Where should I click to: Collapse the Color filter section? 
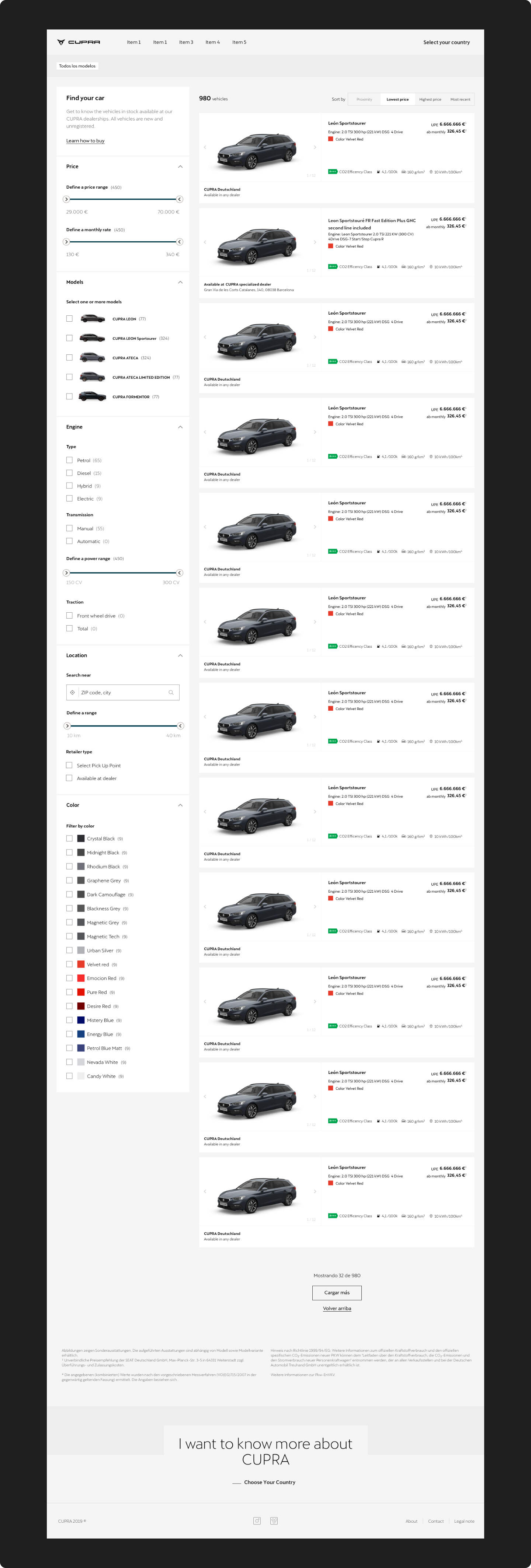click(180, 805)
